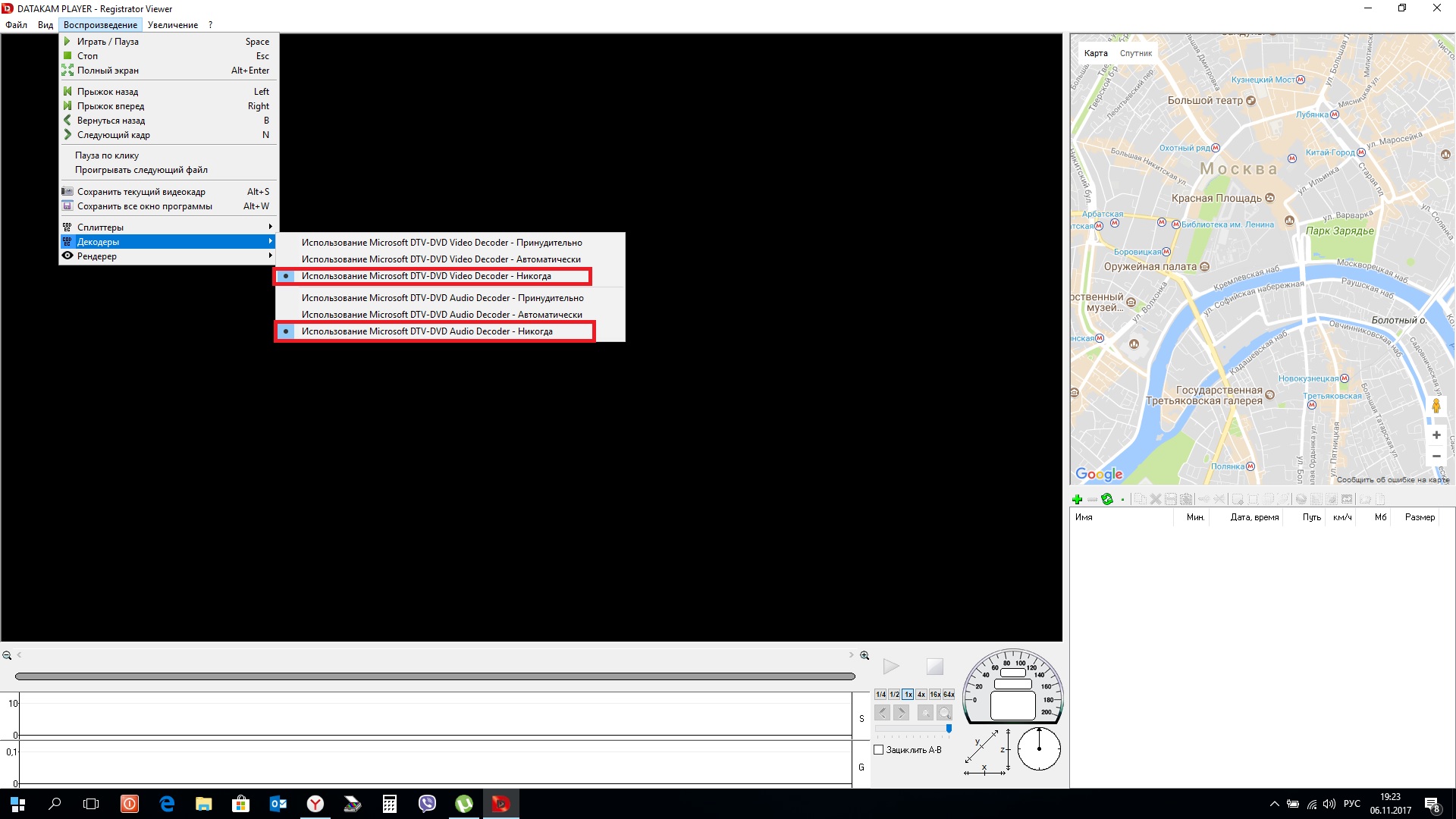Viewport: 1456px width, 819px height.
Task: Click the map's minus zoom-out button
Action: pos(1436,457)
